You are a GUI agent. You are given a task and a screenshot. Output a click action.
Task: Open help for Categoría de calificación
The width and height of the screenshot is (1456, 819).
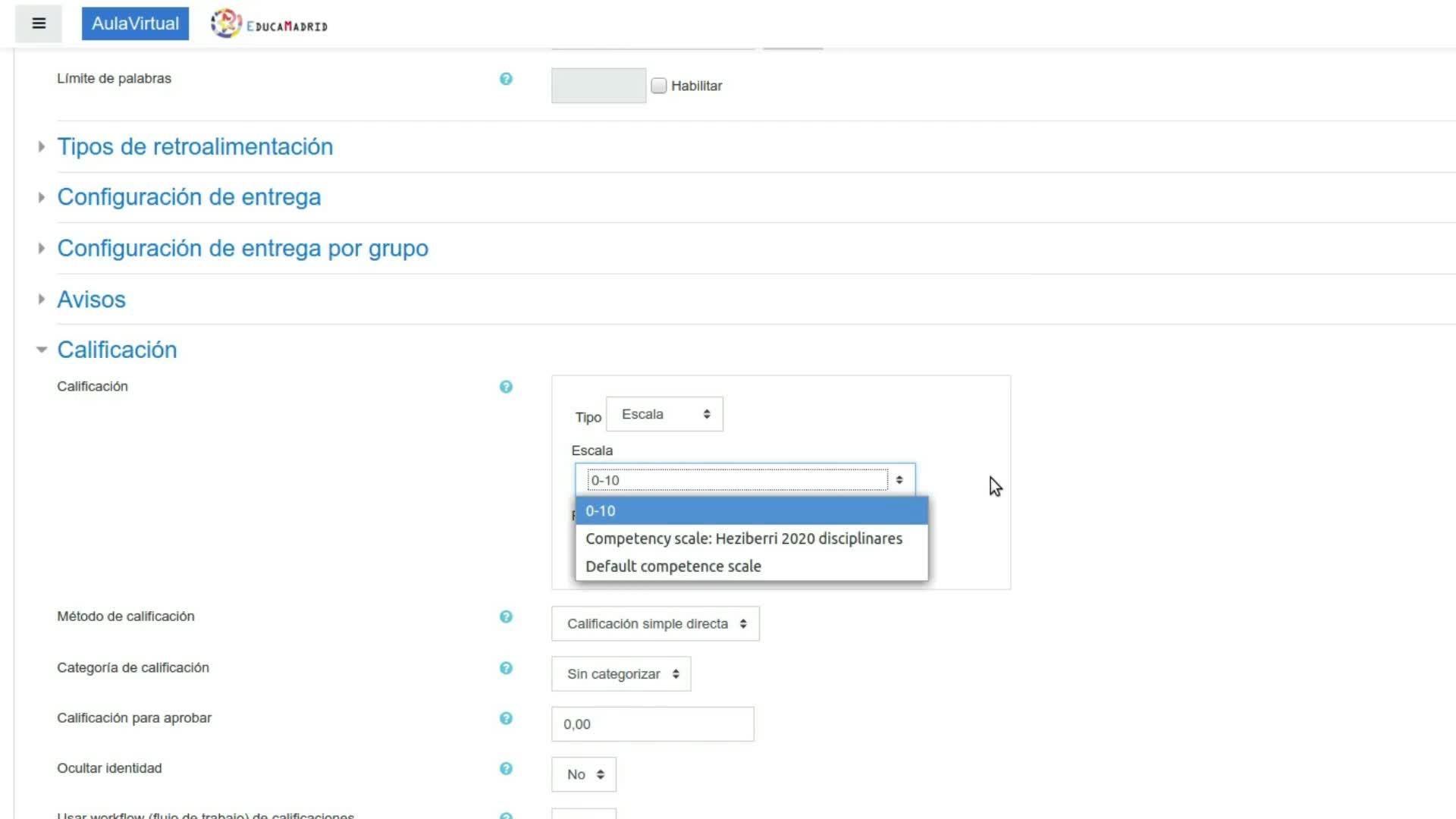point(506,668)
